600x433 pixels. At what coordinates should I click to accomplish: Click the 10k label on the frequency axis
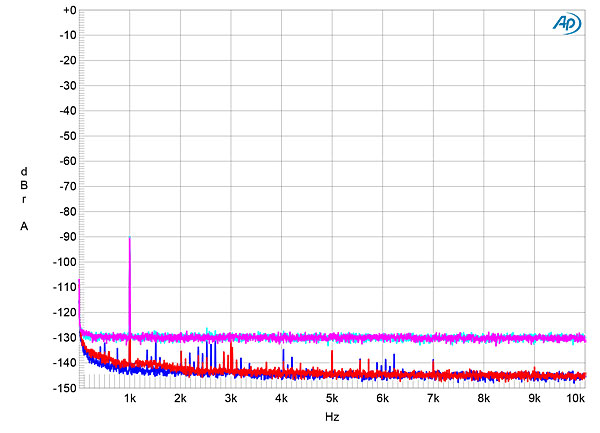575,398
